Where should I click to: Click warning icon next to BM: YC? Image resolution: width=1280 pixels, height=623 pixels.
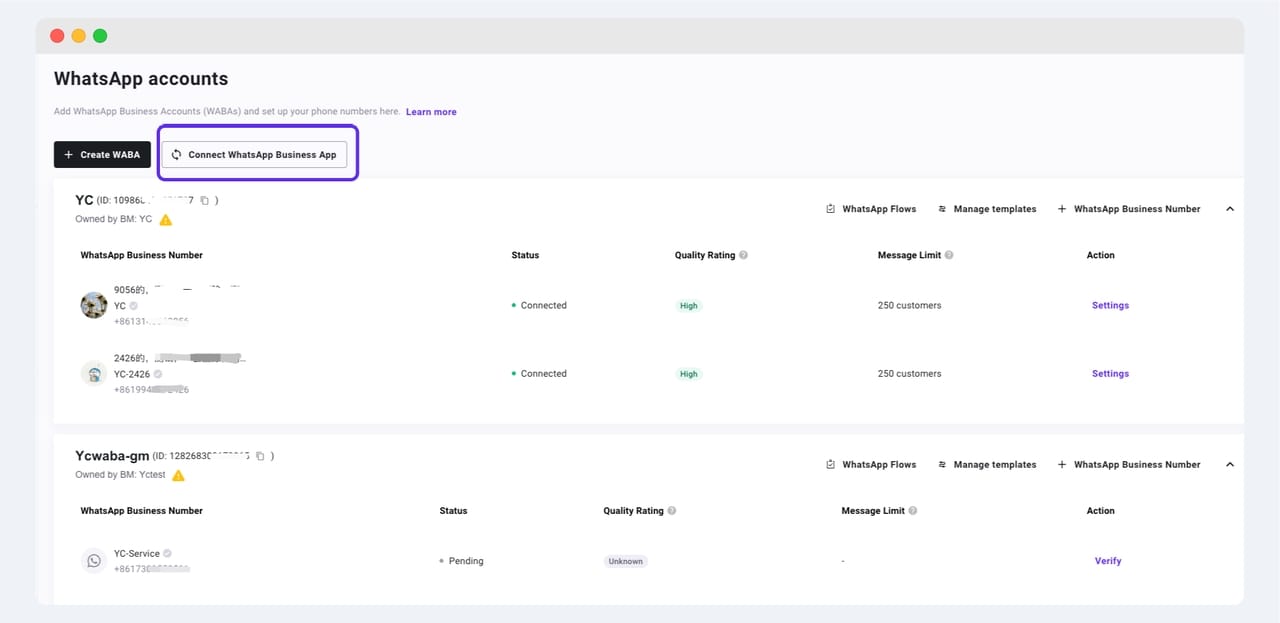[x=166, y=220]
